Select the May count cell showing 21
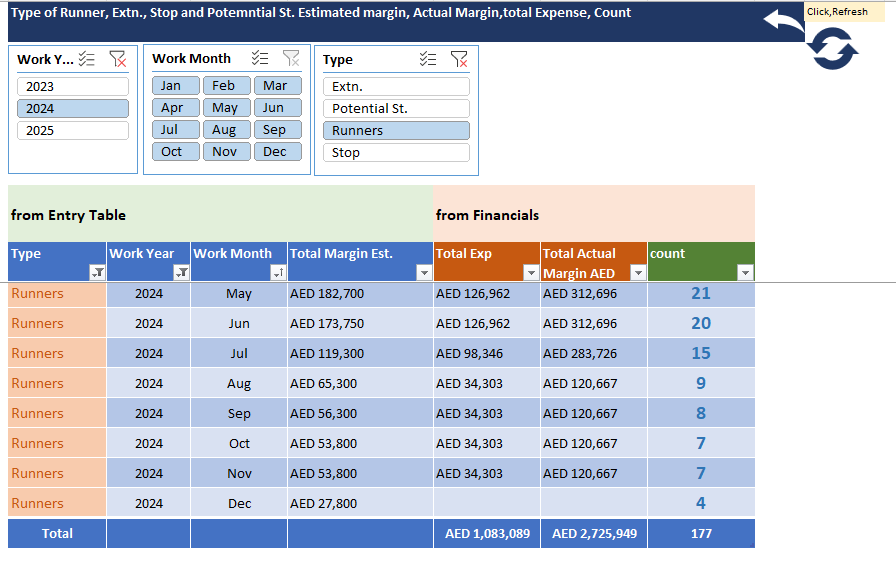This screenshot has height=578, width=896. click(x=701, y=294)
